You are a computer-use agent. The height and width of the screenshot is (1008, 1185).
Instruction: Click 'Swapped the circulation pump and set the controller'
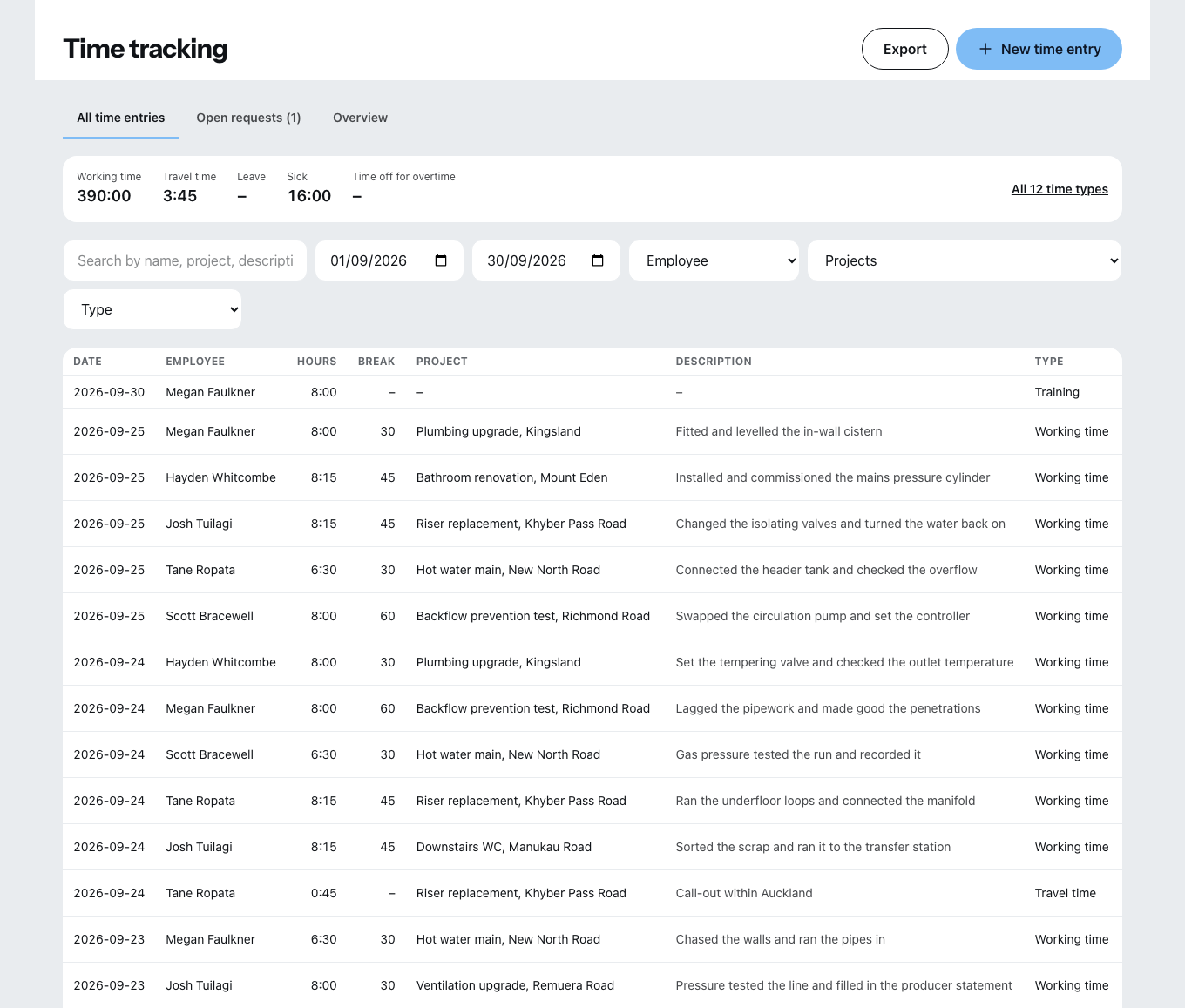coord(823,616)
